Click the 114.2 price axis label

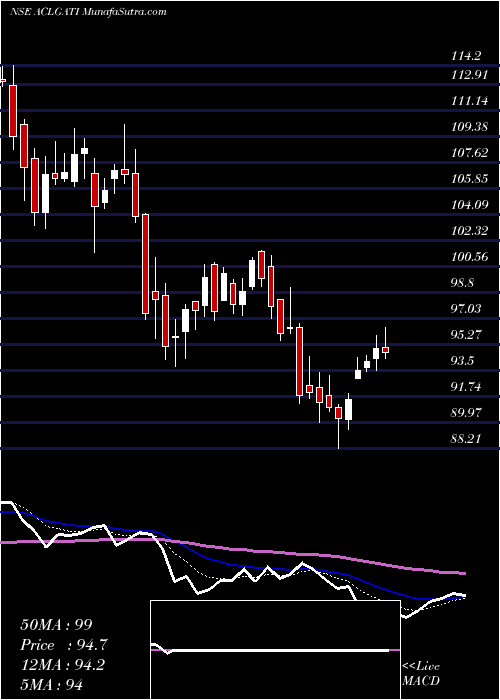point(466,56)
